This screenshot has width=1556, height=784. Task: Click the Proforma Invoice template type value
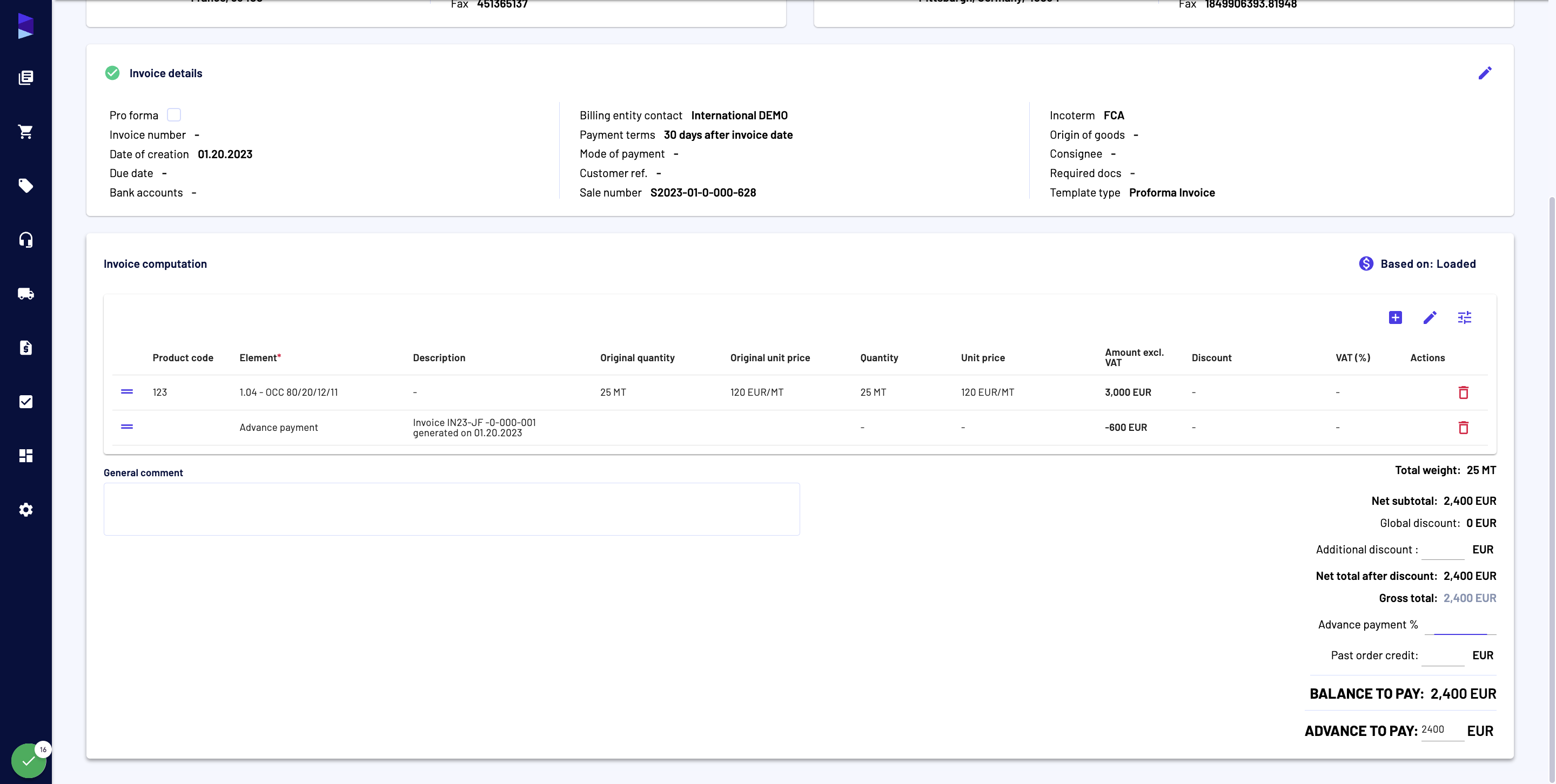click(1172, 193)
